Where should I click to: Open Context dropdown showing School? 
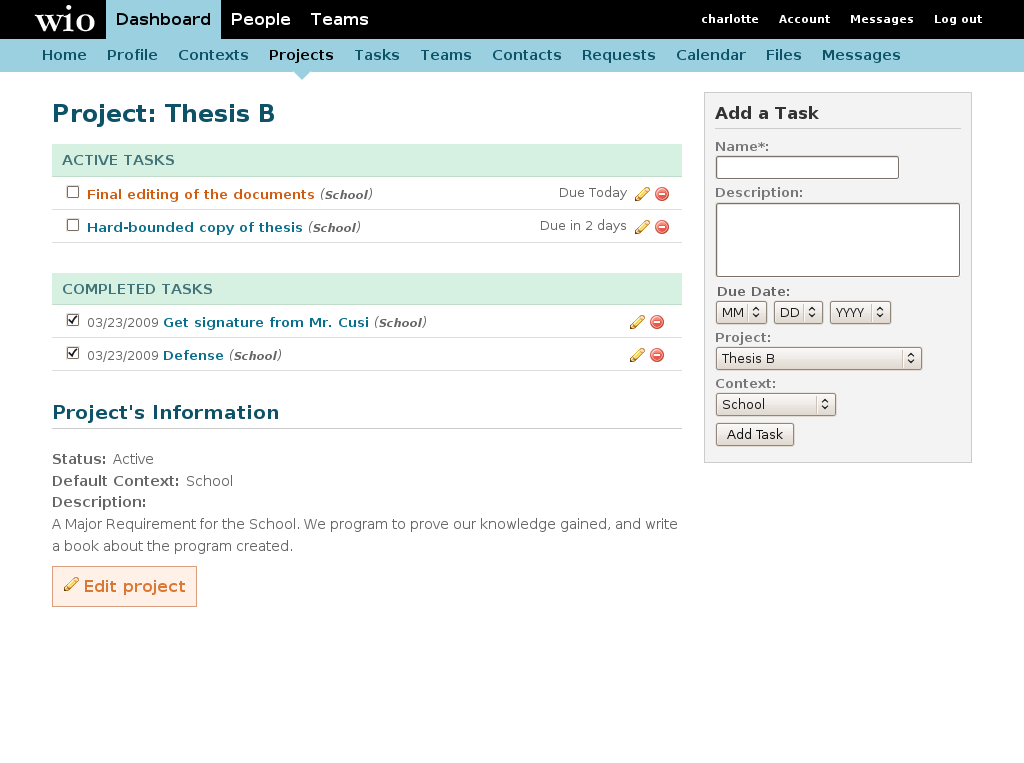776,404
